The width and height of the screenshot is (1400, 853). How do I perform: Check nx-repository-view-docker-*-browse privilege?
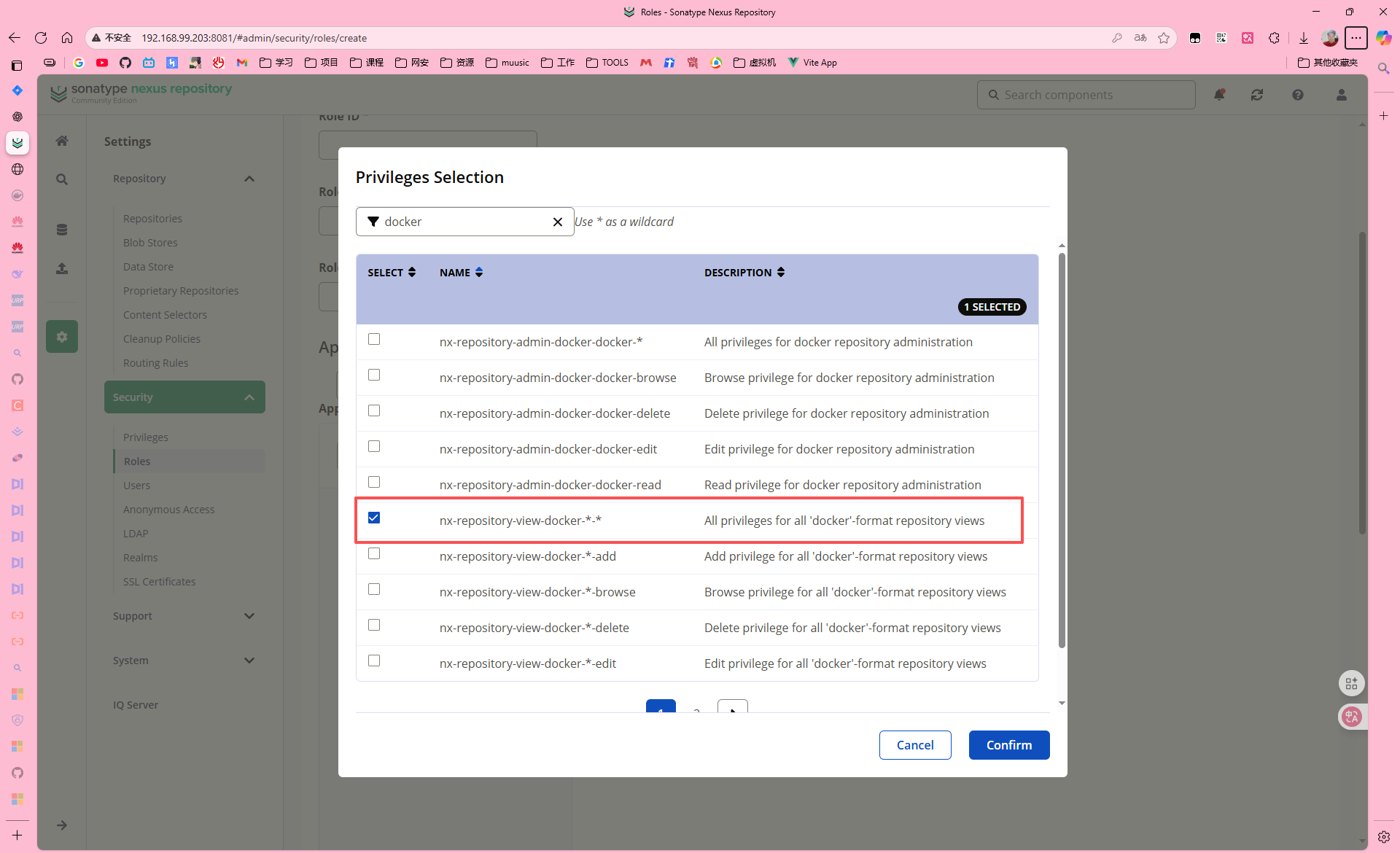(374, 589)
